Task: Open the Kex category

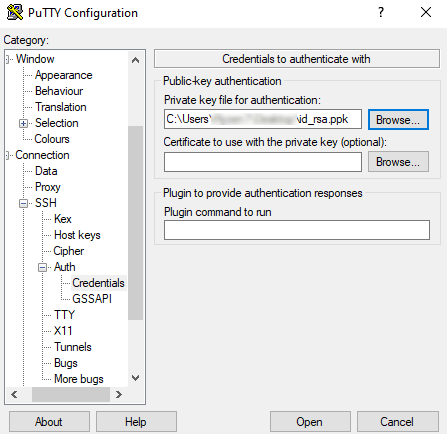Action: [63, 219]
